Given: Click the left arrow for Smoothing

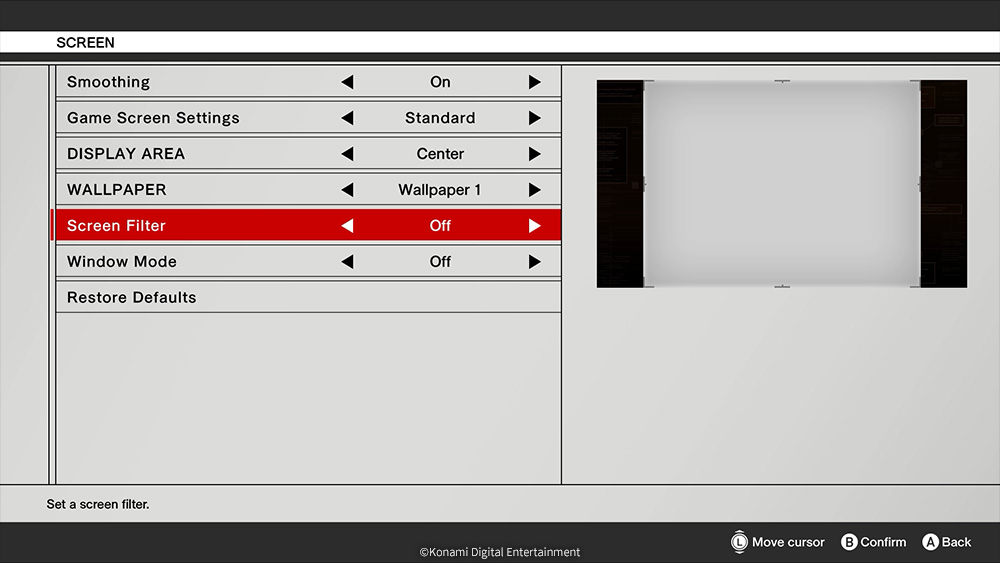Looking at the screenshot, I should pos(347,82).
